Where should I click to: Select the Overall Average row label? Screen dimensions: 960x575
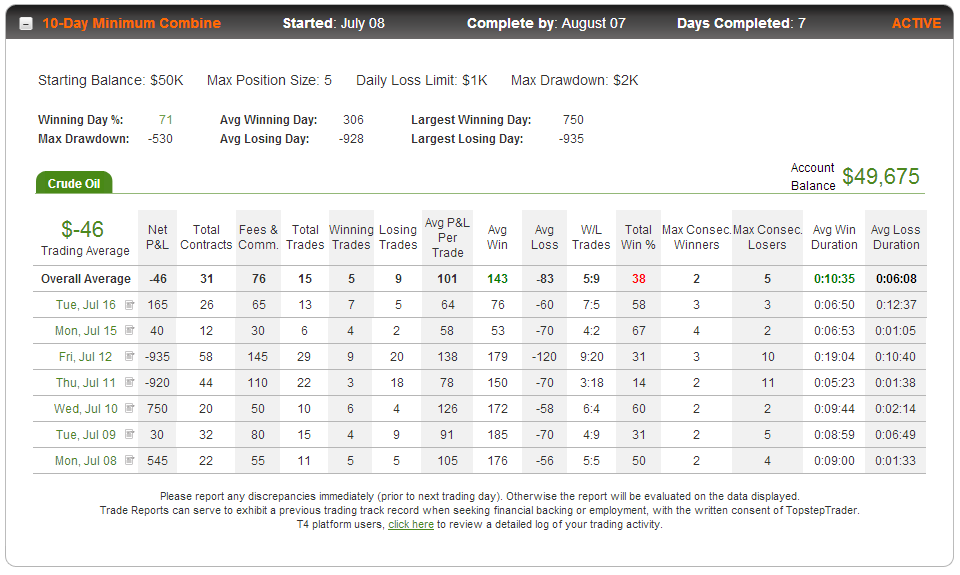click(x=86, y=279)
